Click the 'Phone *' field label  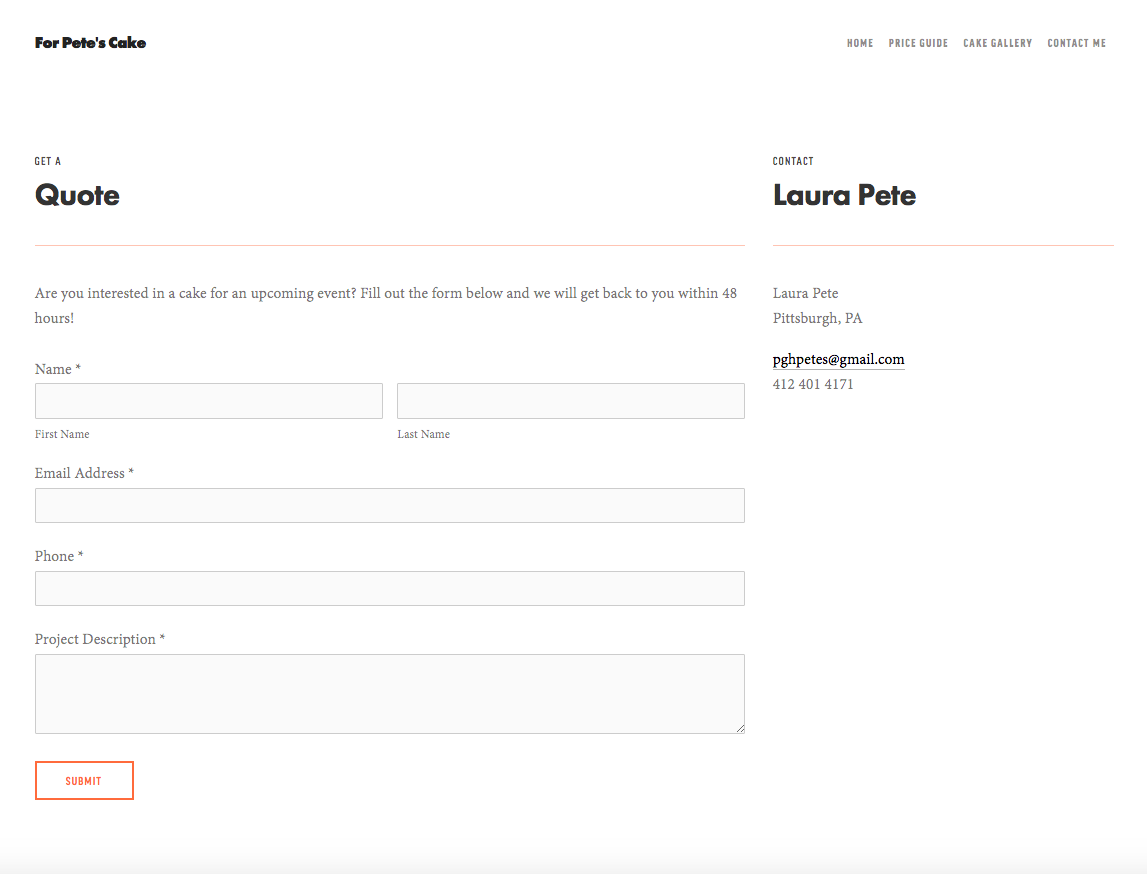[59, 557]
